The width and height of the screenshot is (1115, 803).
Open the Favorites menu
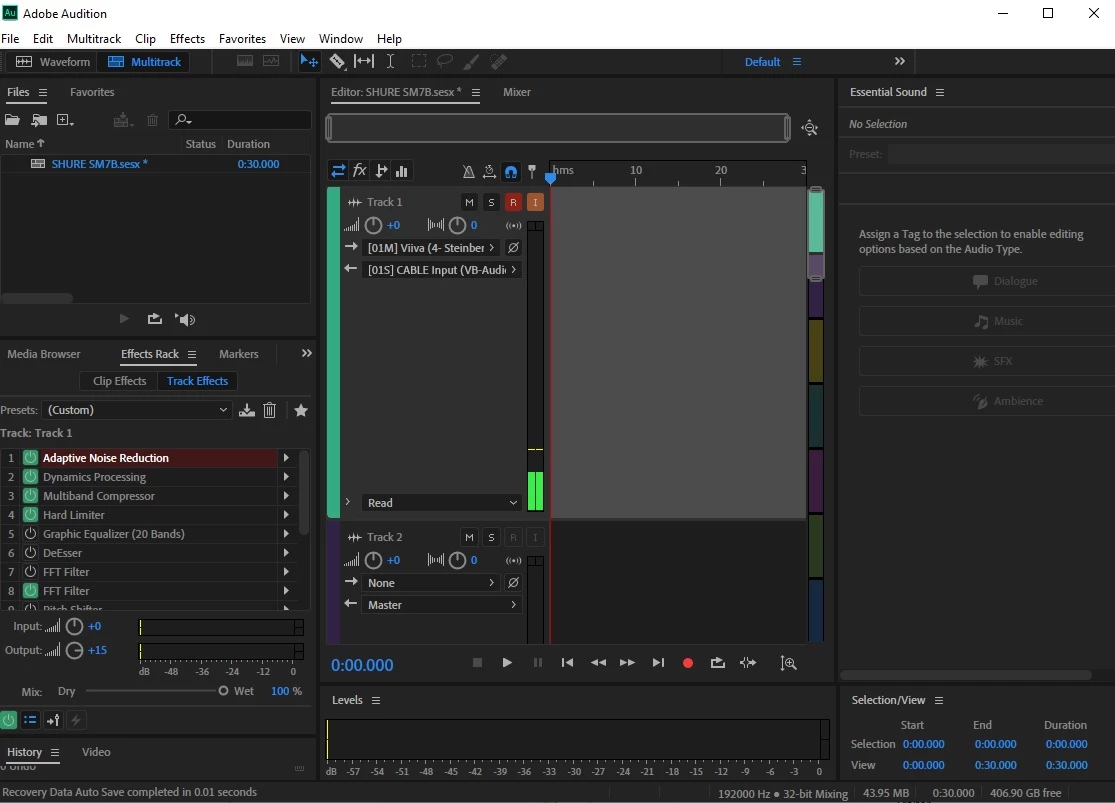click(x=242, y=38)
